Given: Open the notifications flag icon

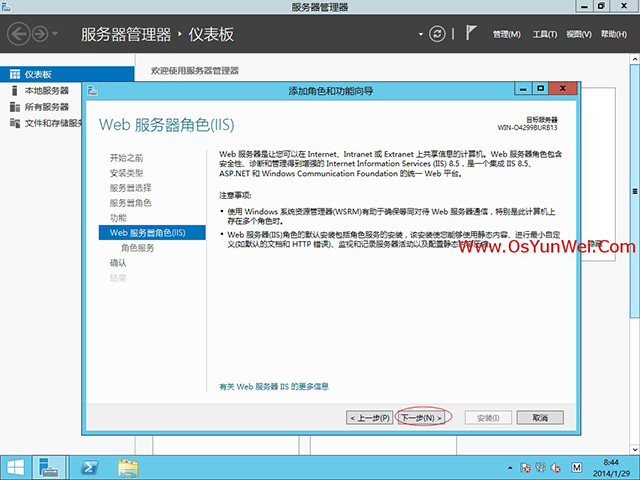Looking at the screenshot, I should [x=472, y=34].
